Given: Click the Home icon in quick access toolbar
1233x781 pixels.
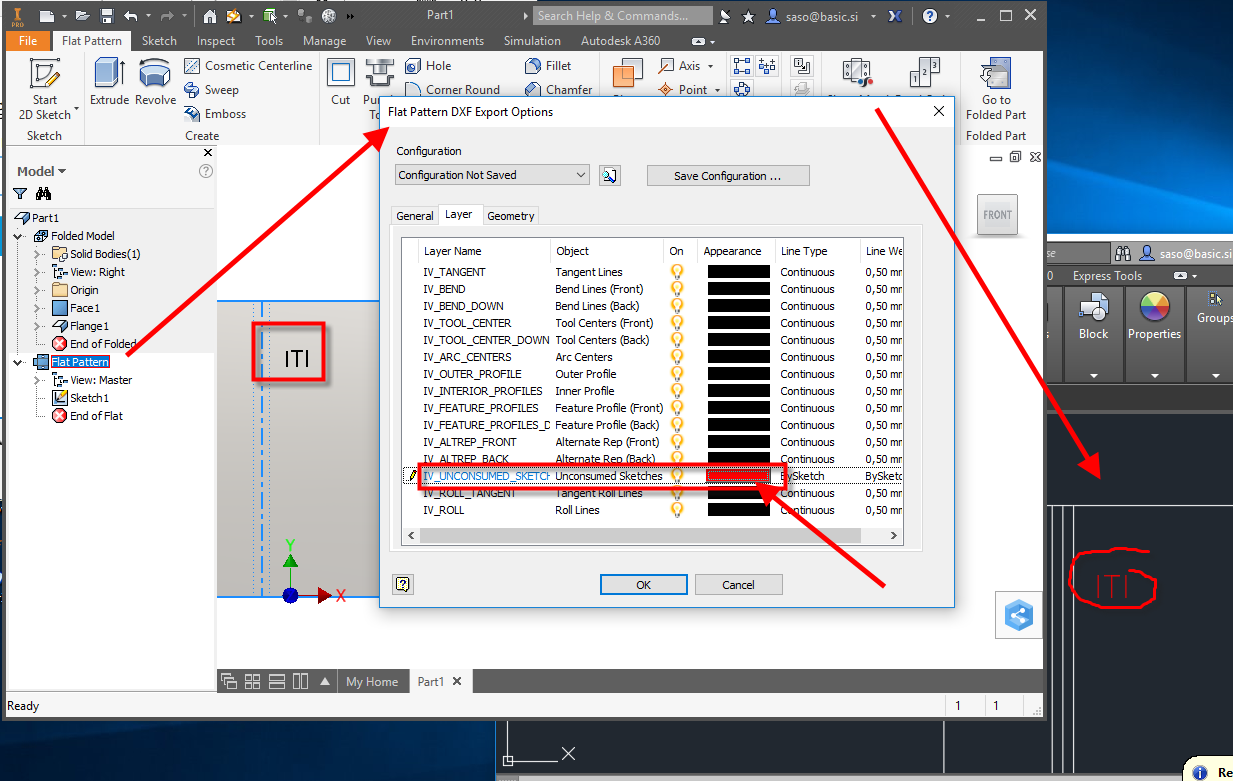Looking at the screenshot, I should point(209,16).
